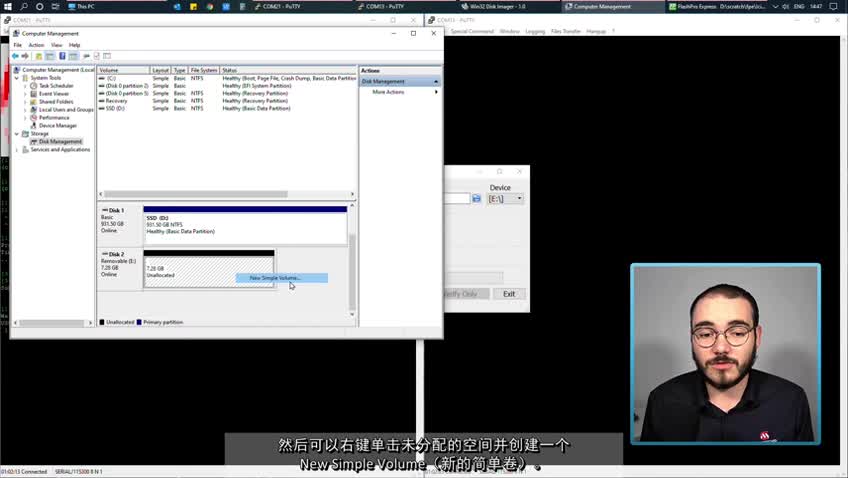
Task: Open the Device drive dropdown
Action: tap(505, 199)
